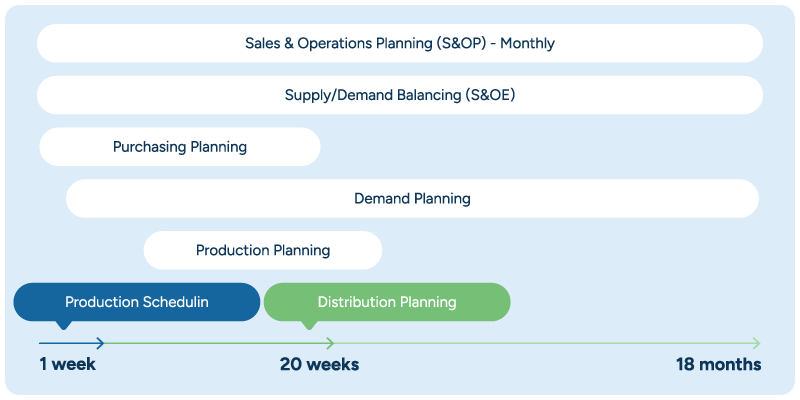Click the Purchasing Planning bar

click(x=180, y=147)
